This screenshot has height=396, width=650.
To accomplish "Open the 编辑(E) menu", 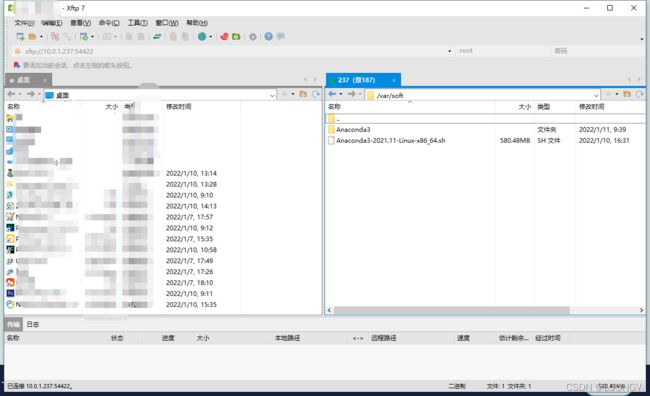I will (52, 23).
